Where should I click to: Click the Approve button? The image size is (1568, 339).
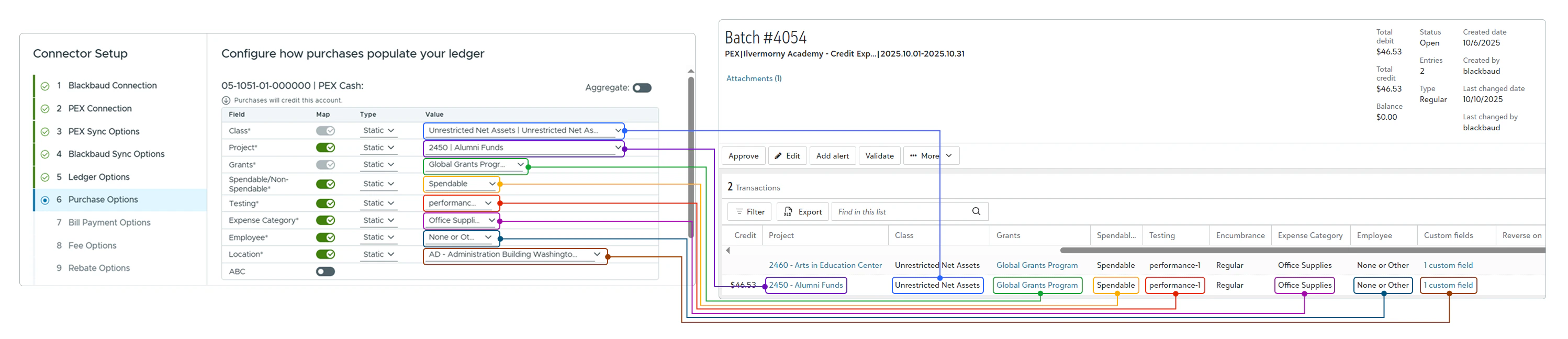pos(743,156)
